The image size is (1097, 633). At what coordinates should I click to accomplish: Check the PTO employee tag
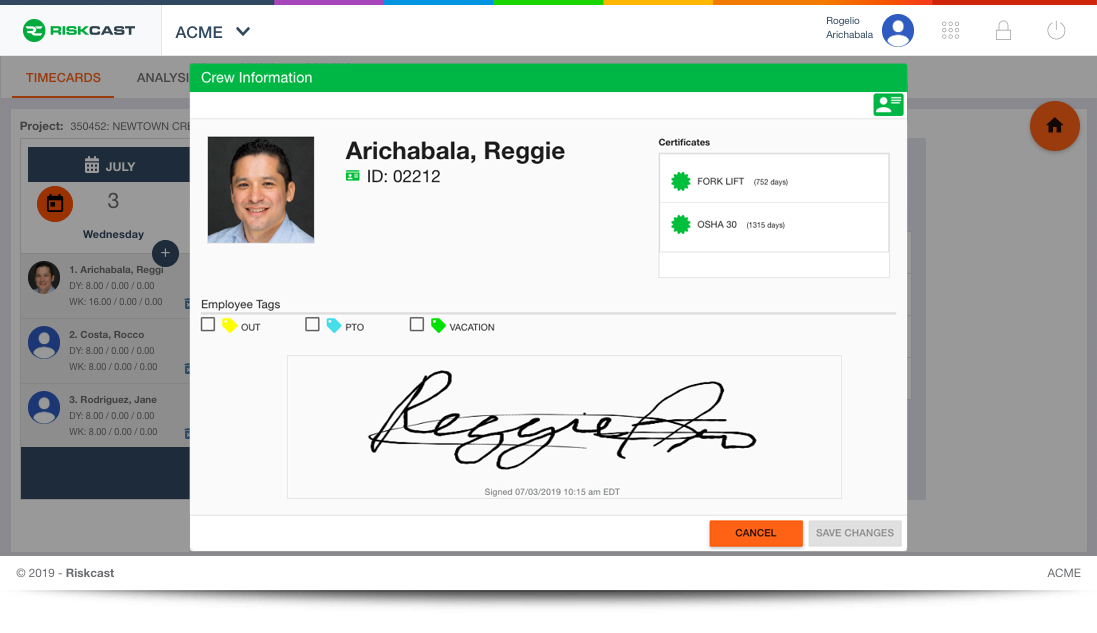point(312,325)
